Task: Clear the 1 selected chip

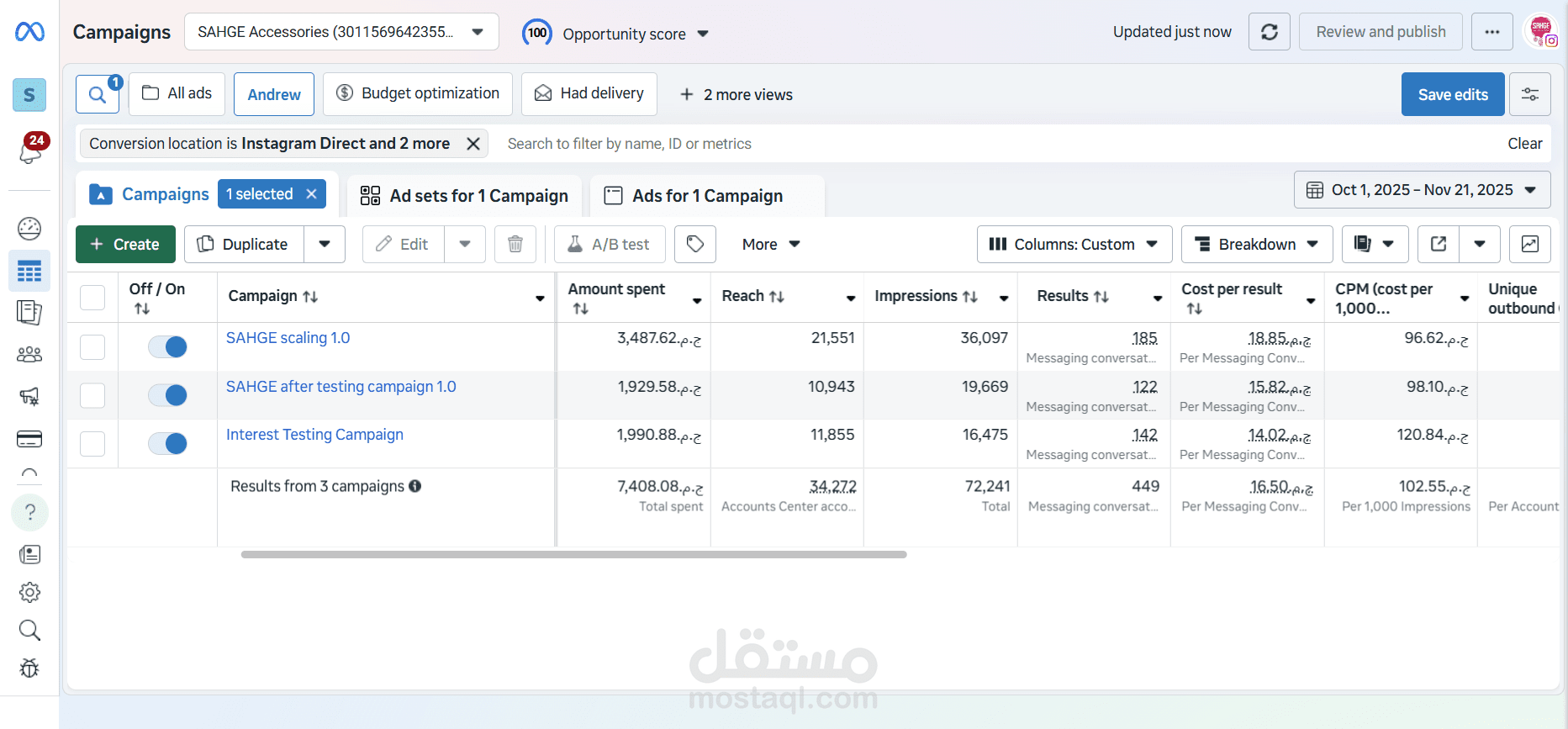Action: (x=312, y=194)
